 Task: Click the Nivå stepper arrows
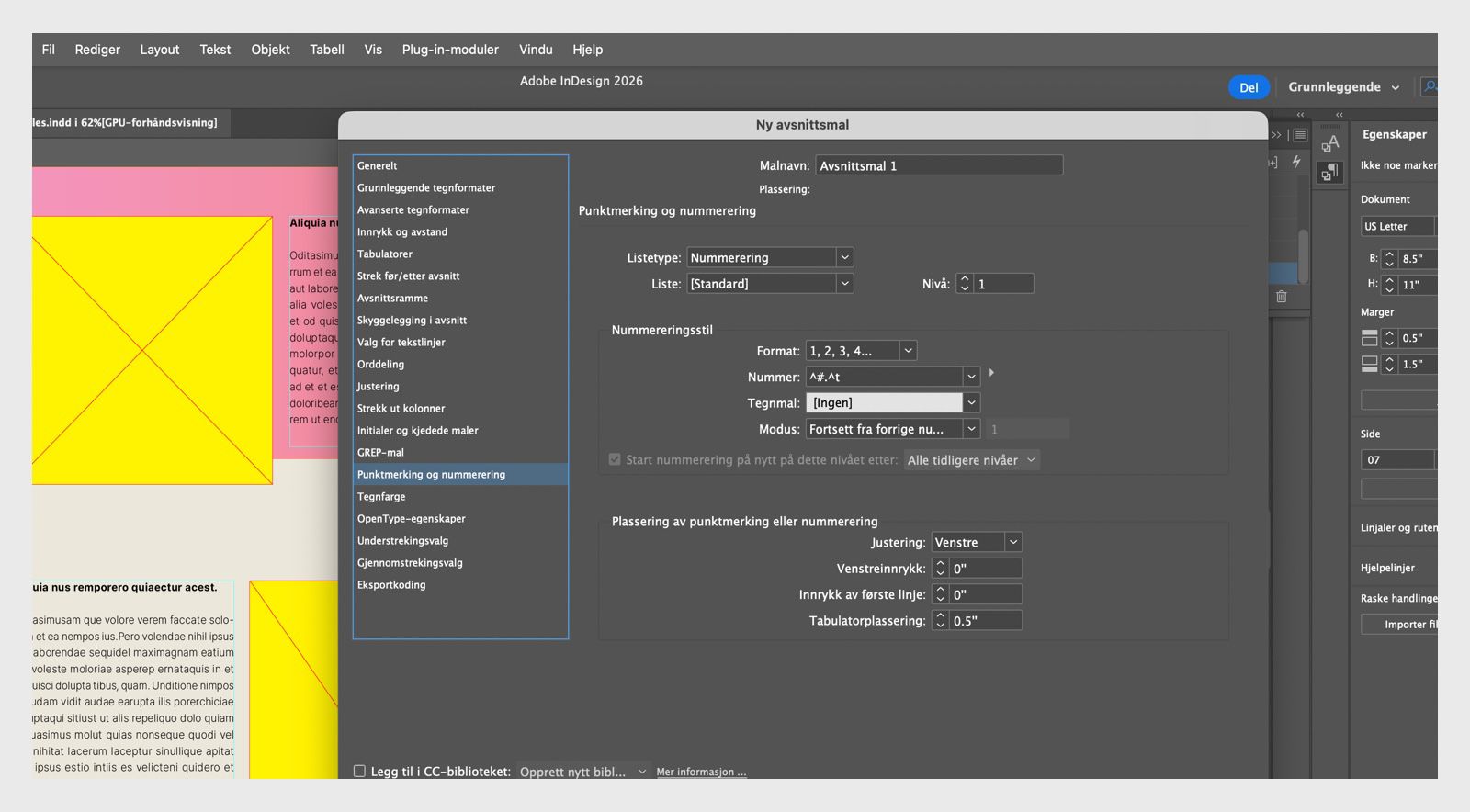click(965, 284)
